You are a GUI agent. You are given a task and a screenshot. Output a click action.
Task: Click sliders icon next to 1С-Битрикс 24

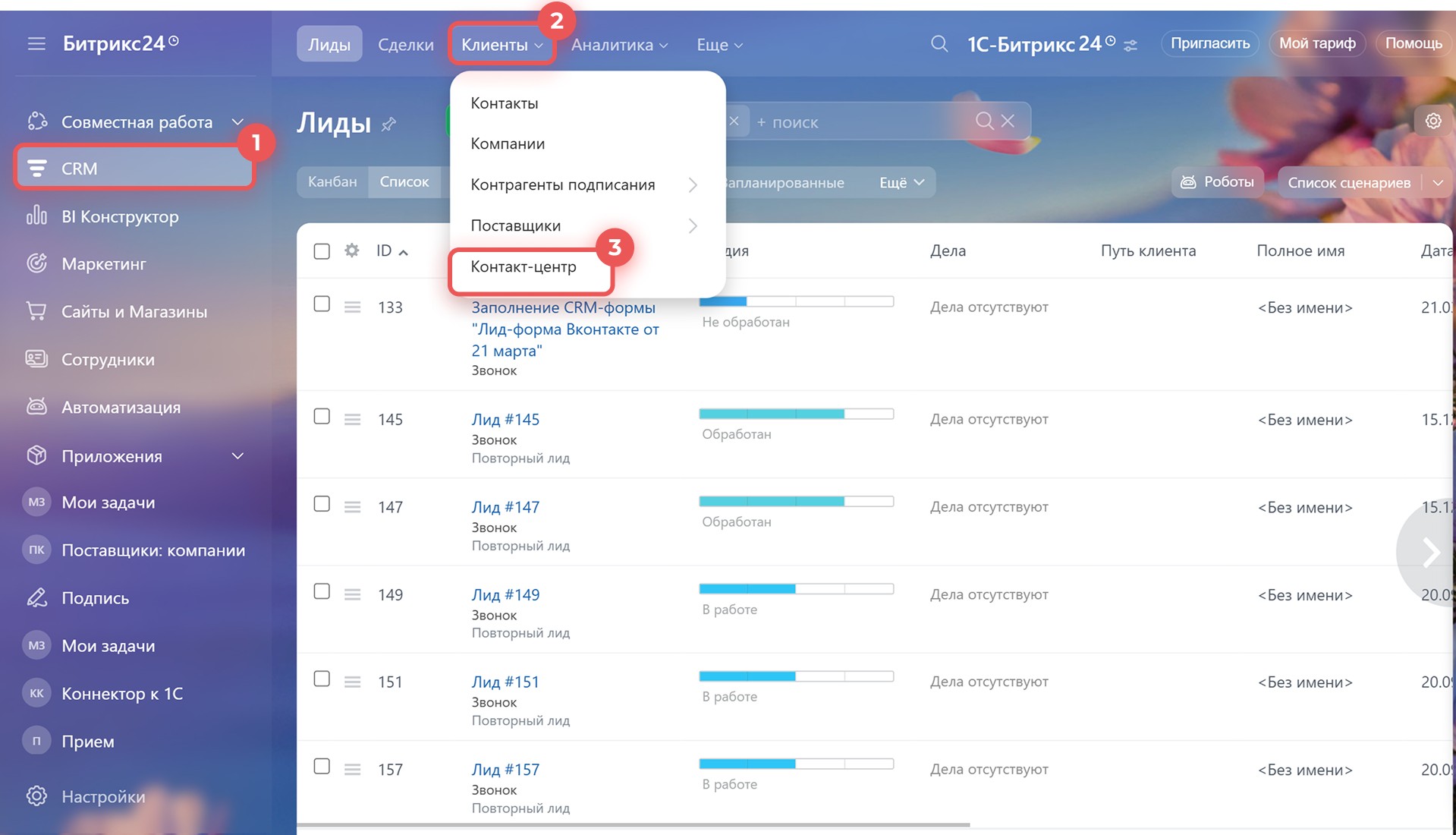1131,46
